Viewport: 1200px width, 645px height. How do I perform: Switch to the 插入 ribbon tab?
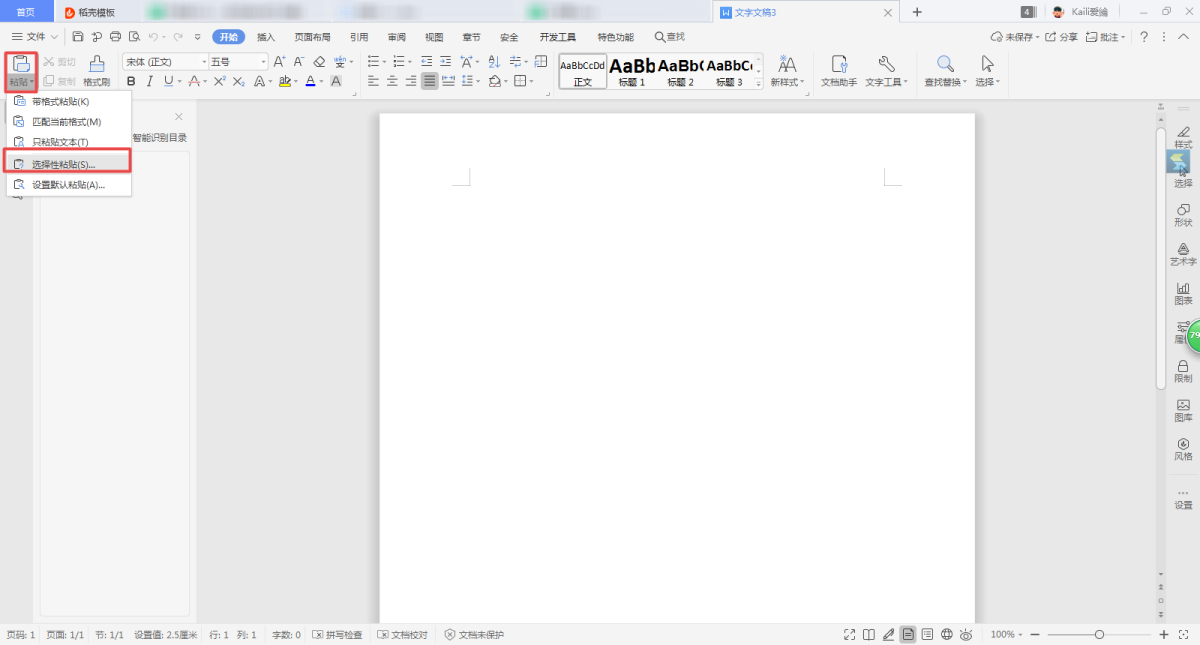tap(266, 37)
